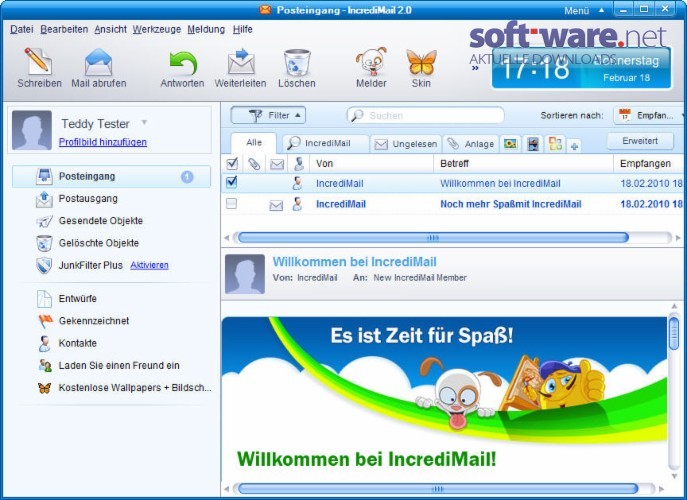This screenshot has width=687, height=500.
Task: Click Teddy Tester profile picture
Action: 32,130
